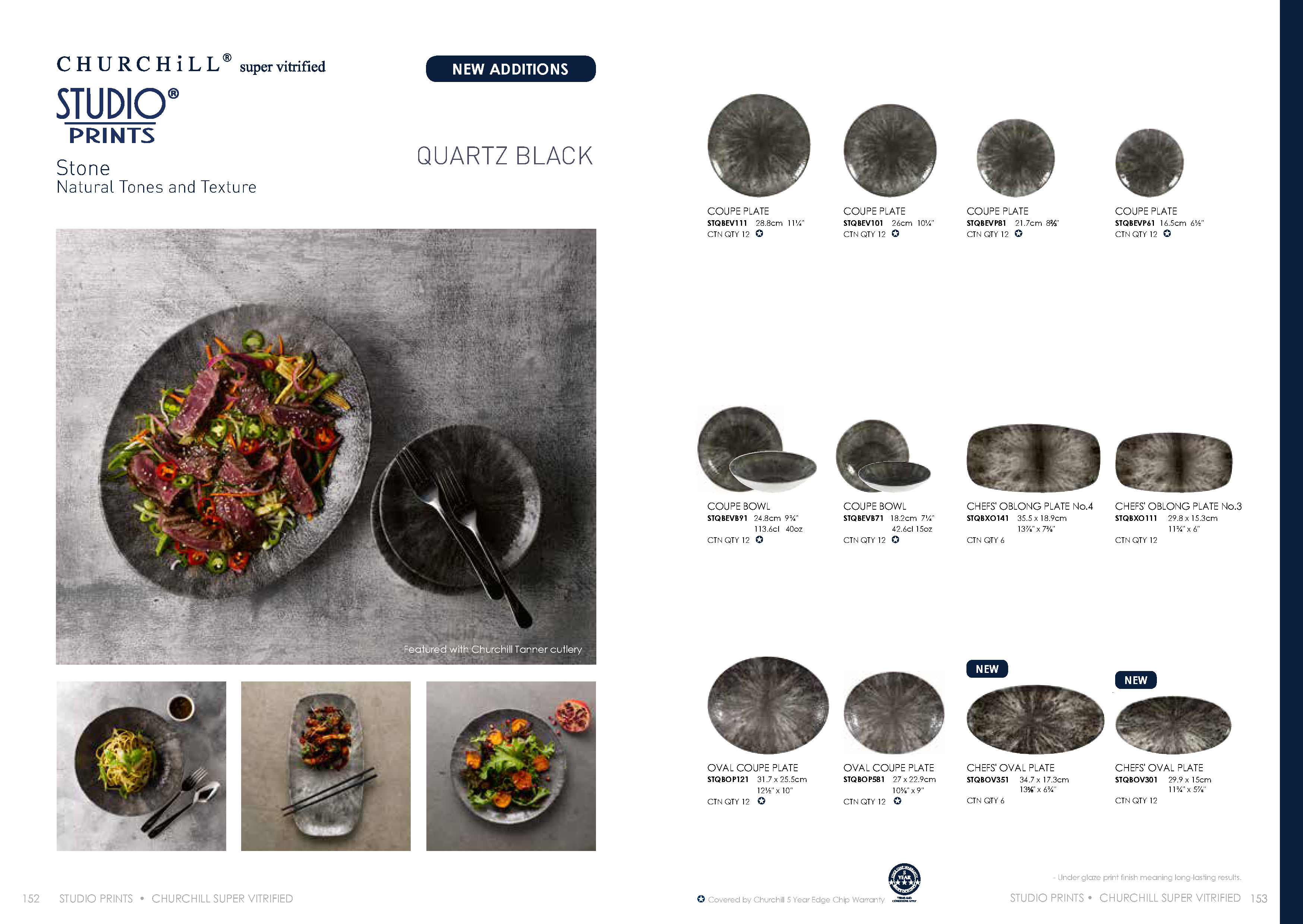
Task: Open the noodle dish photo thumbnail
Action: [141, 766]
